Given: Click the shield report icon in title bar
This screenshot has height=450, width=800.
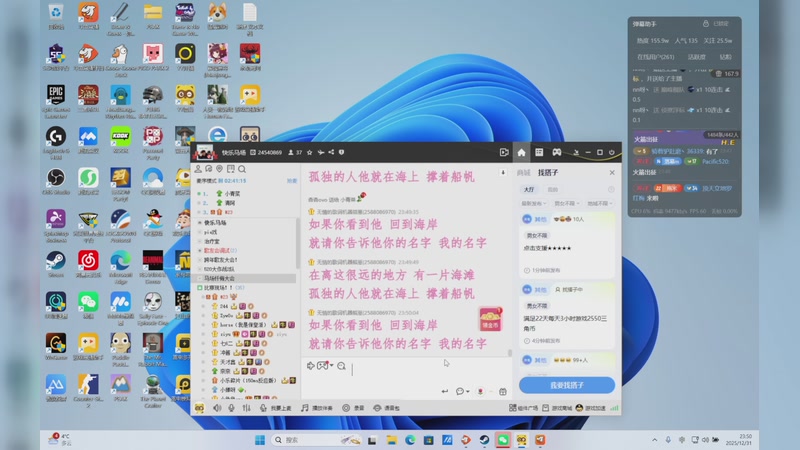Looking at the screenshot, I should coord(341,152).
